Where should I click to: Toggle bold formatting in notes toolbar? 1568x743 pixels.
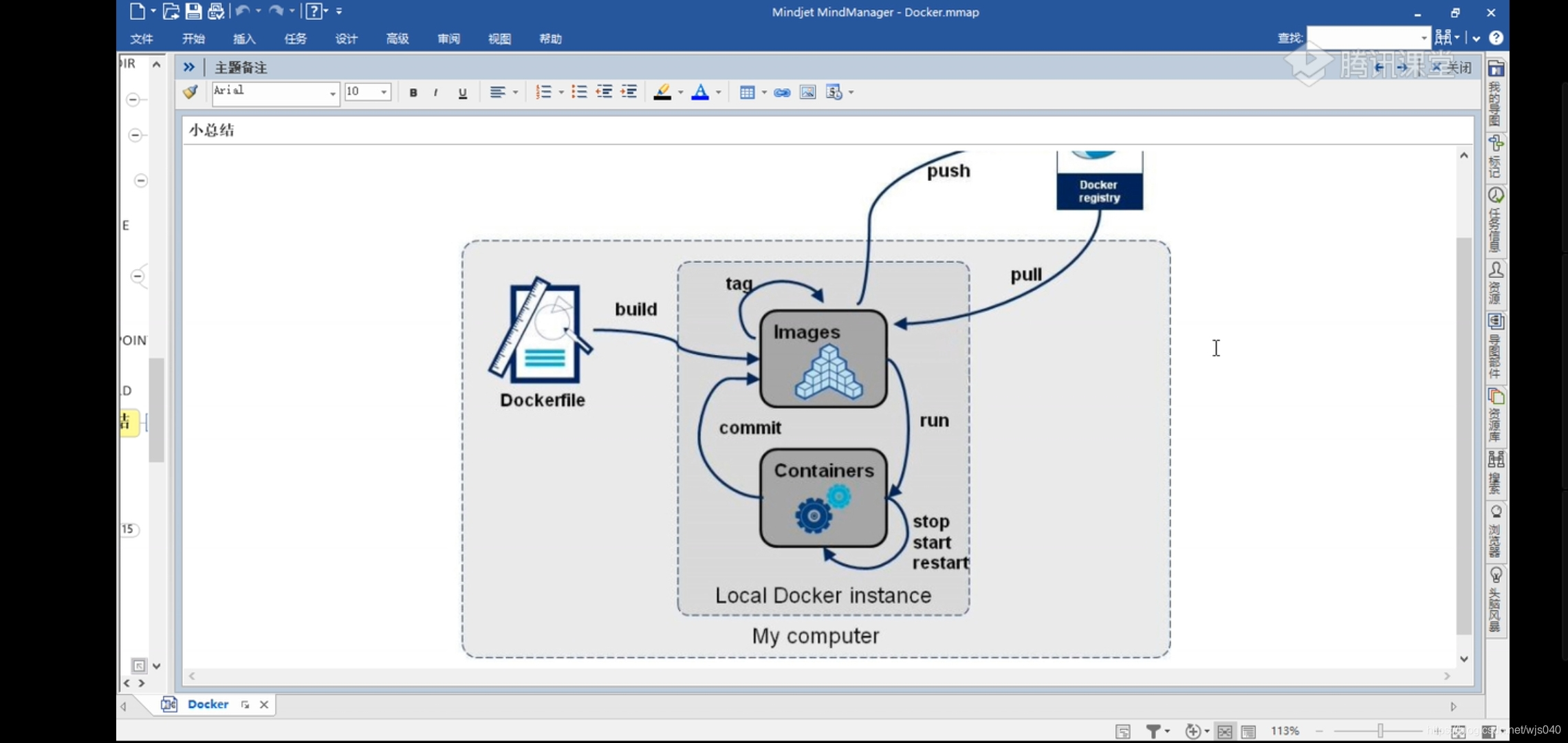(x=413, y=92)
